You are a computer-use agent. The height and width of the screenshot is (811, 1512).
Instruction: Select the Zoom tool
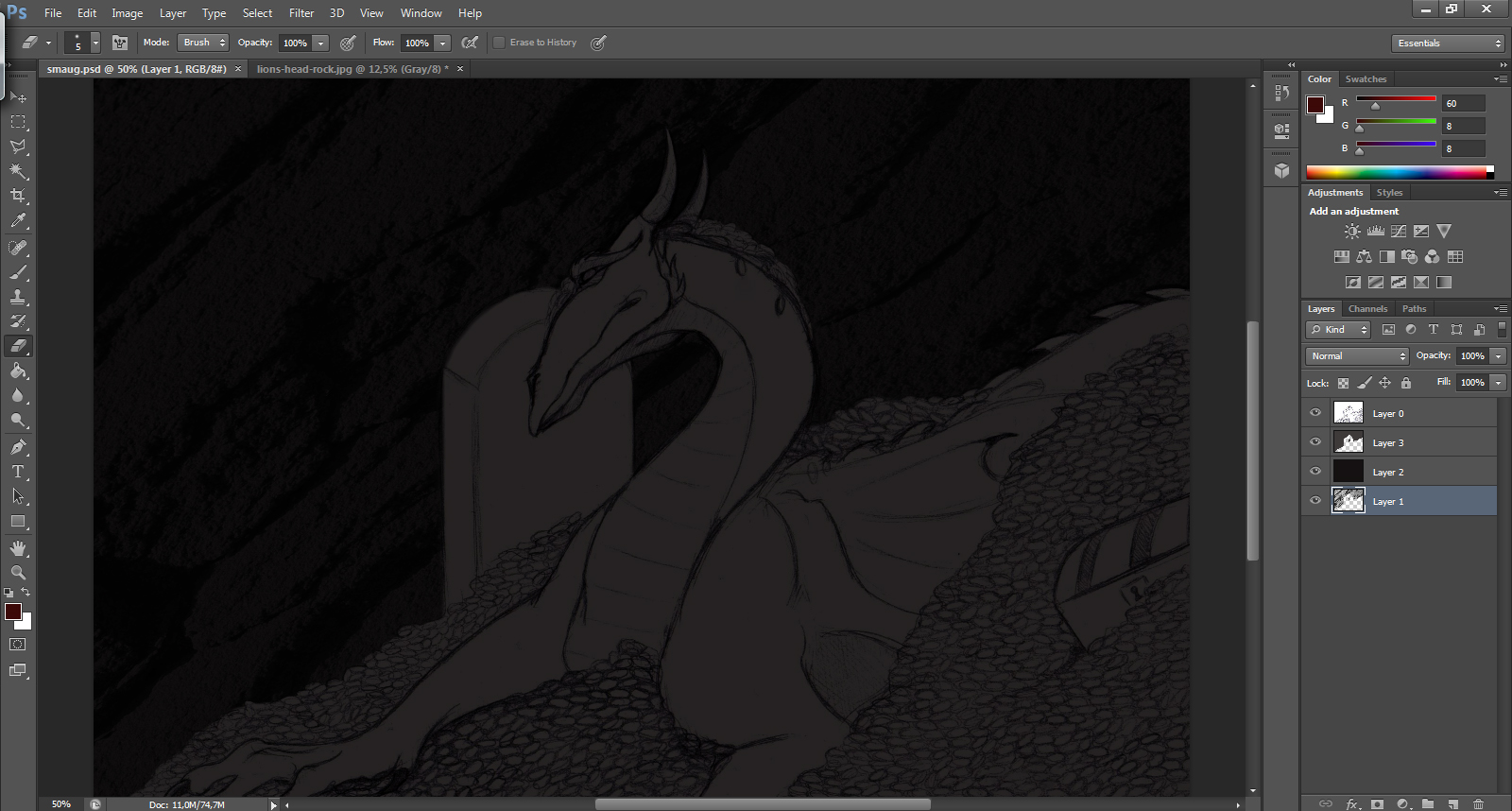(x=18, y=573)
